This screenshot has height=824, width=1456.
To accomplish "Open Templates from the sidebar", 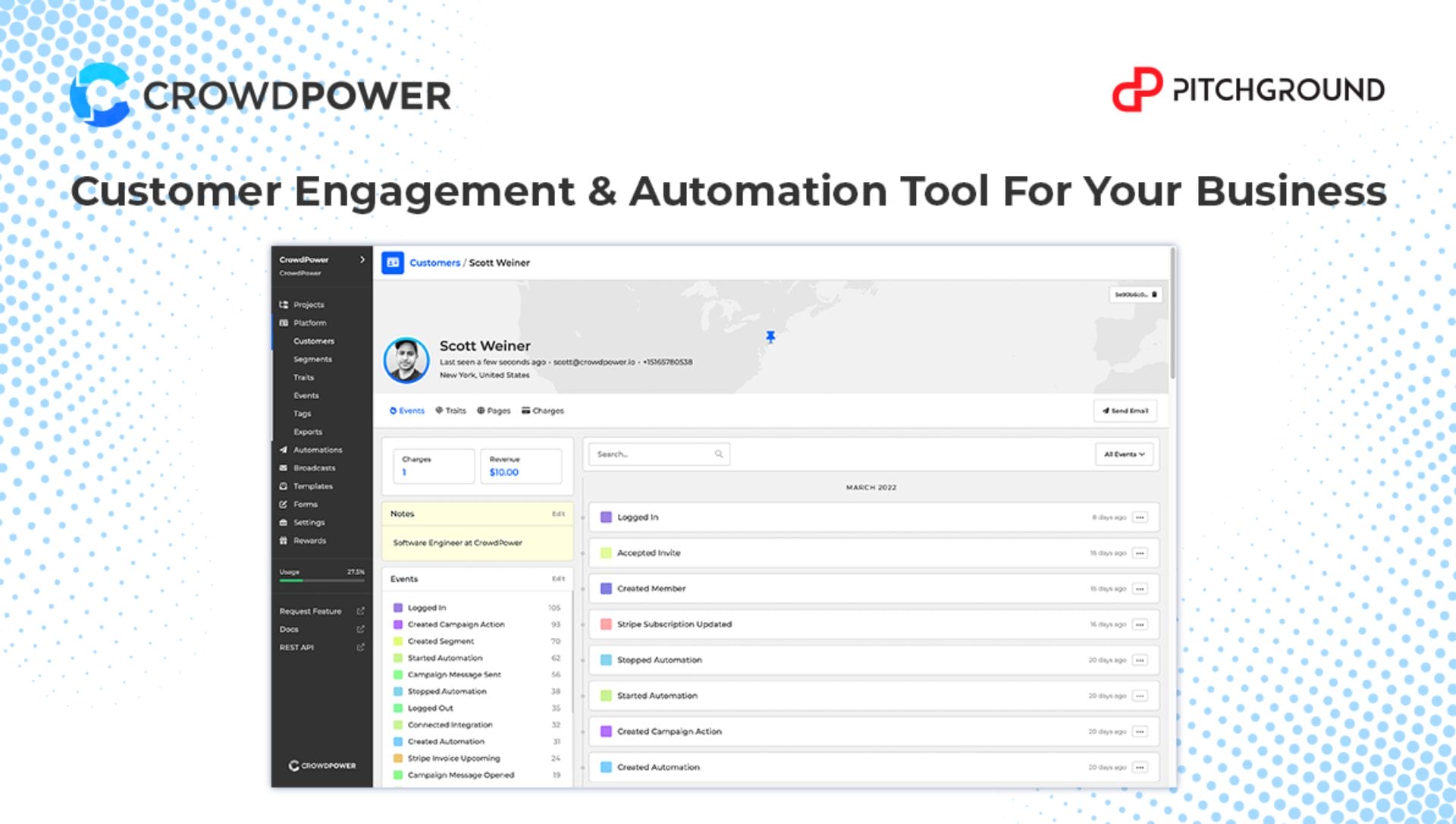I will tap(312, 486).
